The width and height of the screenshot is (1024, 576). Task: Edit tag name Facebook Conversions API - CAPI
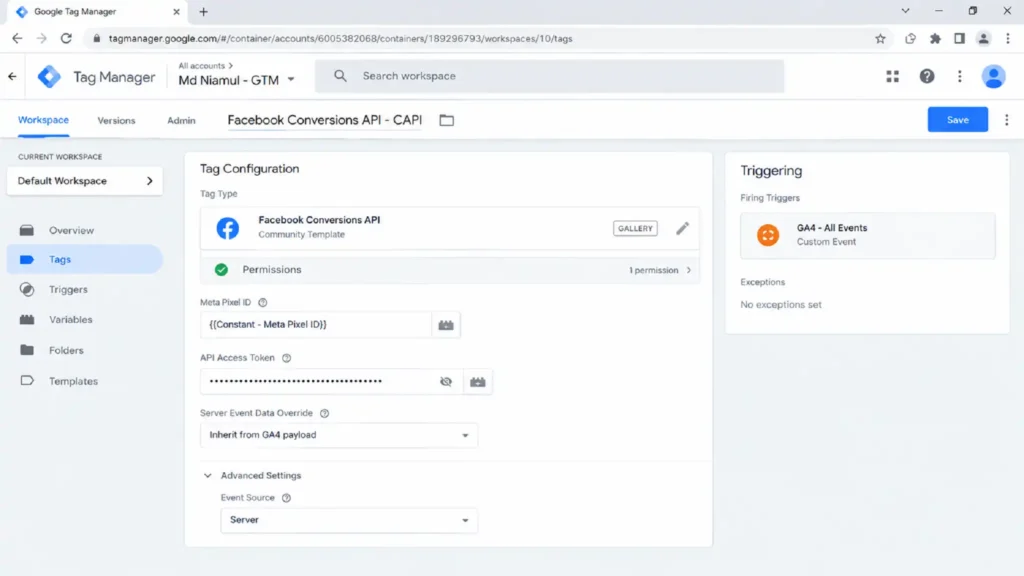click(x=325, y=120)
